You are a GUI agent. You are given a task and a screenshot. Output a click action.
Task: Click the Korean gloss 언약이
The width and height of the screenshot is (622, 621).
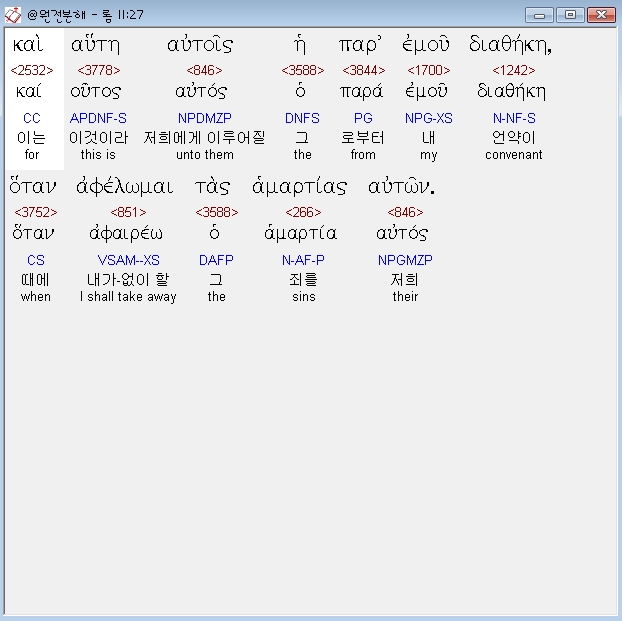point(514,138)
